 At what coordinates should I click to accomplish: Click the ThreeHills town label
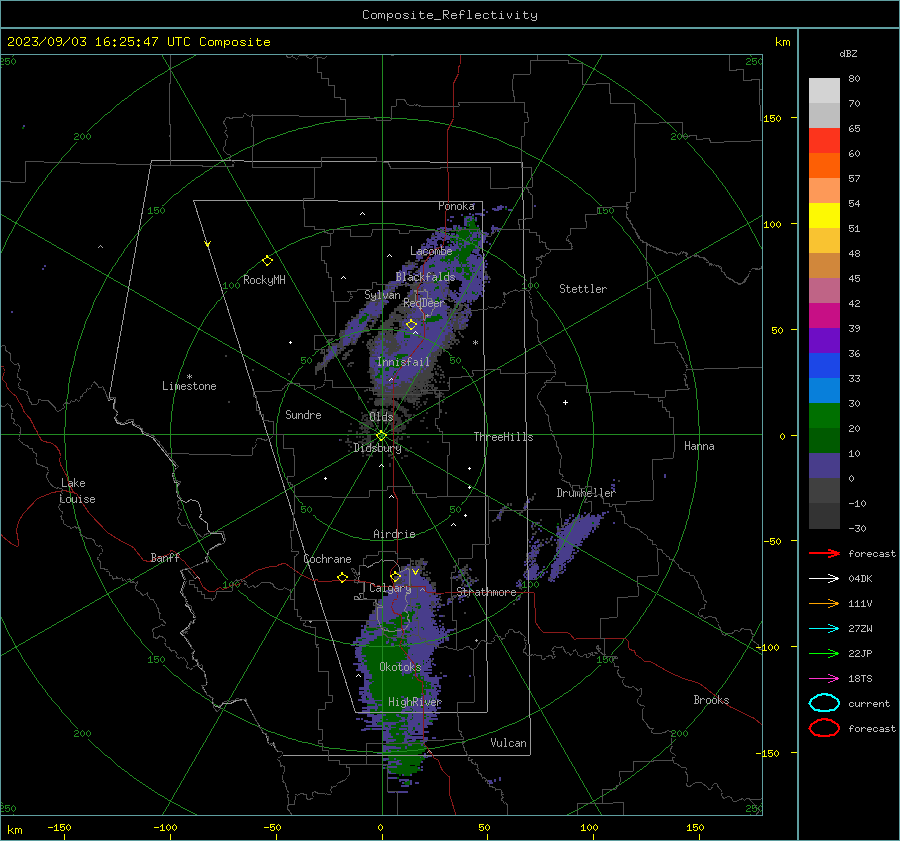tap(503, 437)
